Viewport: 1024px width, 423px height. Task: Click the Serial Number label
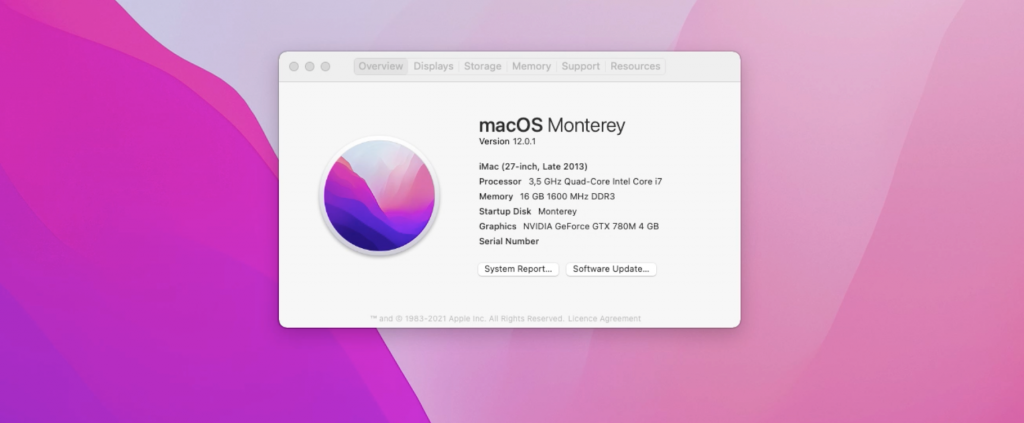(x=509, y=241)
